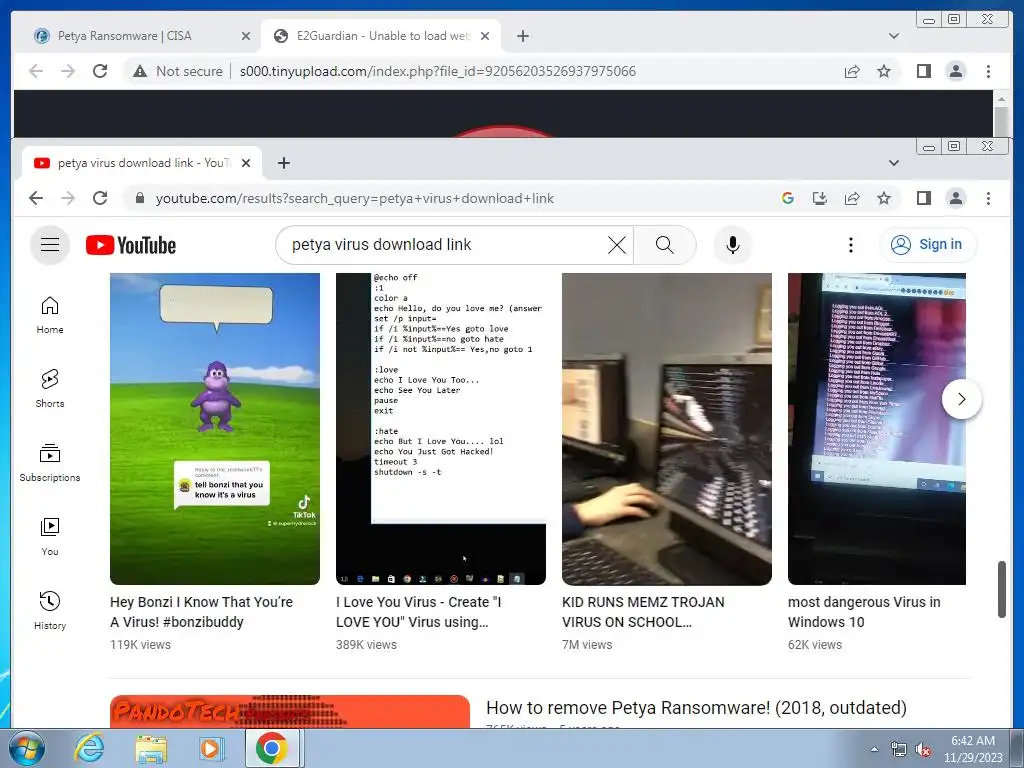Open Subscriptions in YouTube sidebar
The width and height of the screenshot is (1024, 768).
point(50,463)
